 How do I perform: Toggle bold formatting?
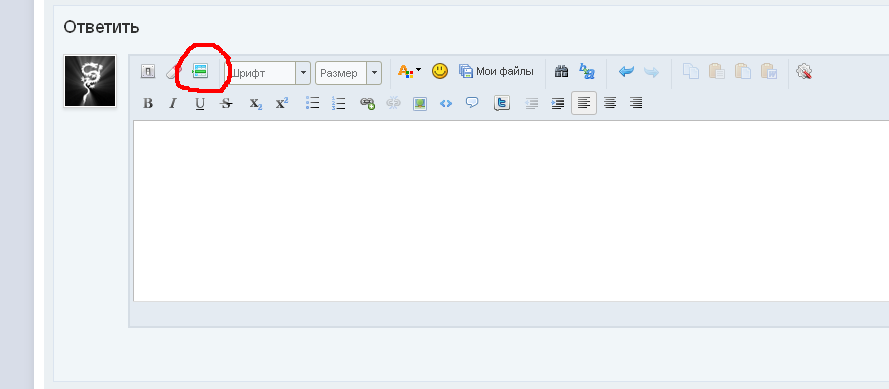tap(147, 103)
